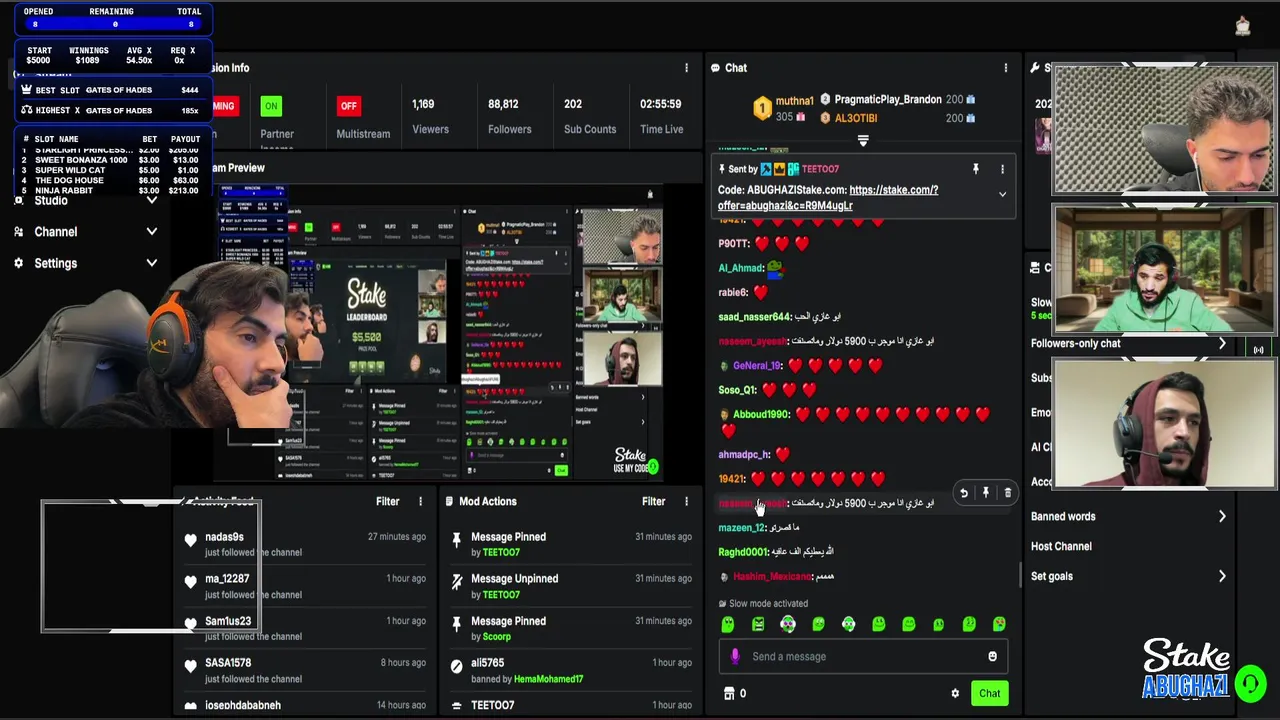This screenshot has width=1280, height=720.
Task: Insert the fourth green quick emote
Action: click(x=818, y=624)
